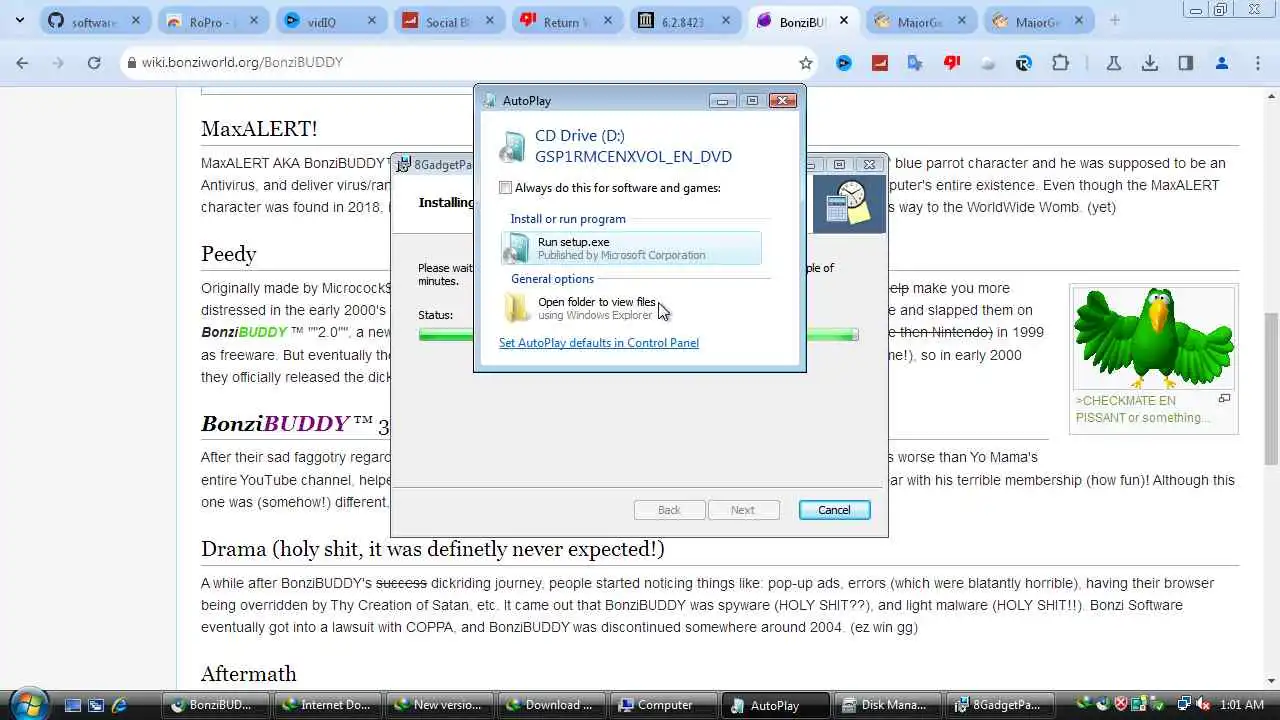The width and height of the screenshot is (1280, 720).
Task: Click the vidIQ extension icon
Action: coord(844,63)
